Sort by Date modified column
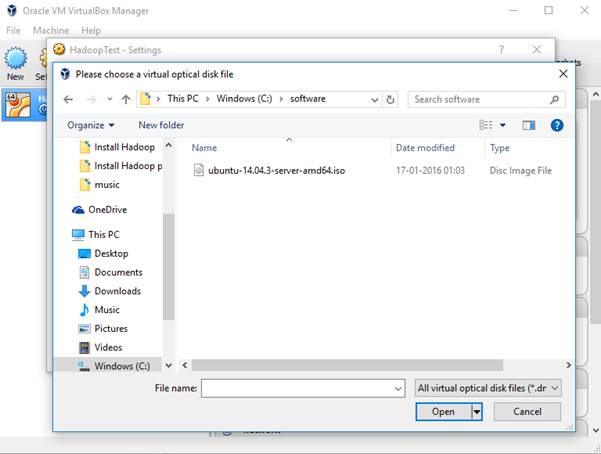 pos(425,148)
